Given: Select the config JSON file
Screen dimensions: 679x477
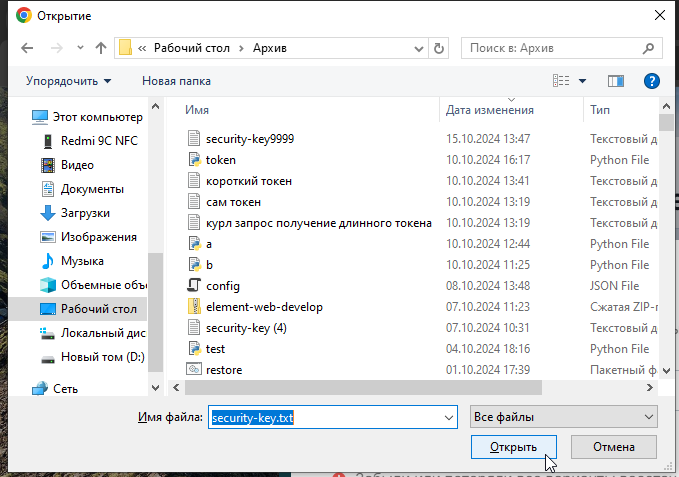Looking at the screenshot, I should tap(222, 285).
